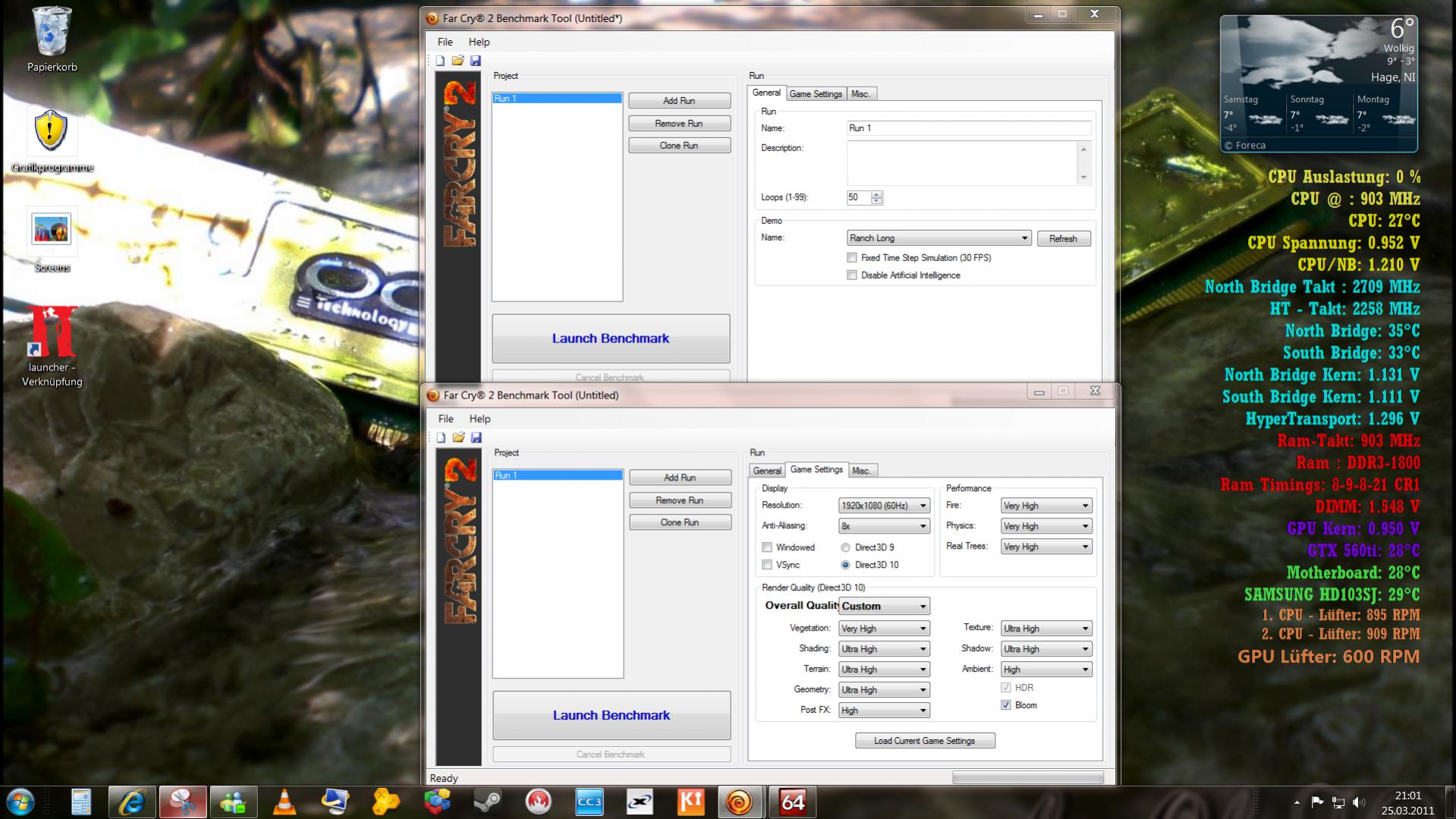Screen dimensions: 1456x819
Task: Open the red 64 taskbar icon
Action: [x=792, y=802]
